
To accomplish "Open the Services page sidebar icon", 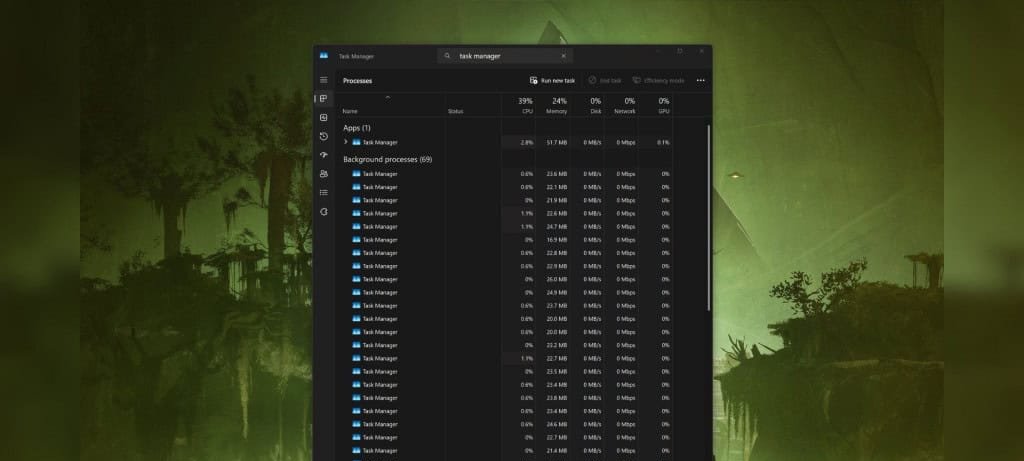I will [x=323, y=212].
